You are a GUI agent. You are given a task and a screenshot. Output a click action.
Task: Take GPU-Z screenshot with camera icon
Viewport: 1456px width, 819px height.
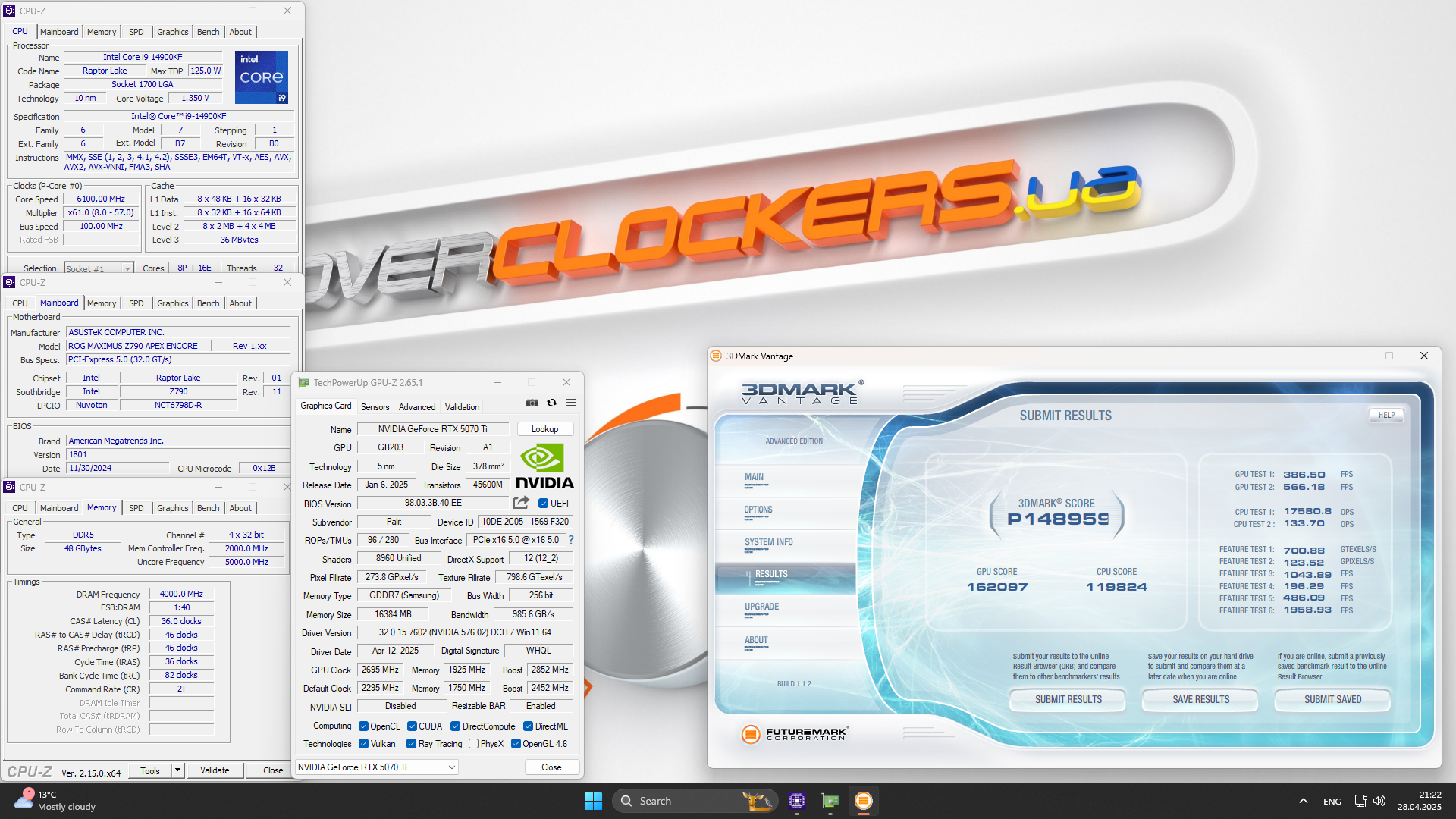(532, 403)
